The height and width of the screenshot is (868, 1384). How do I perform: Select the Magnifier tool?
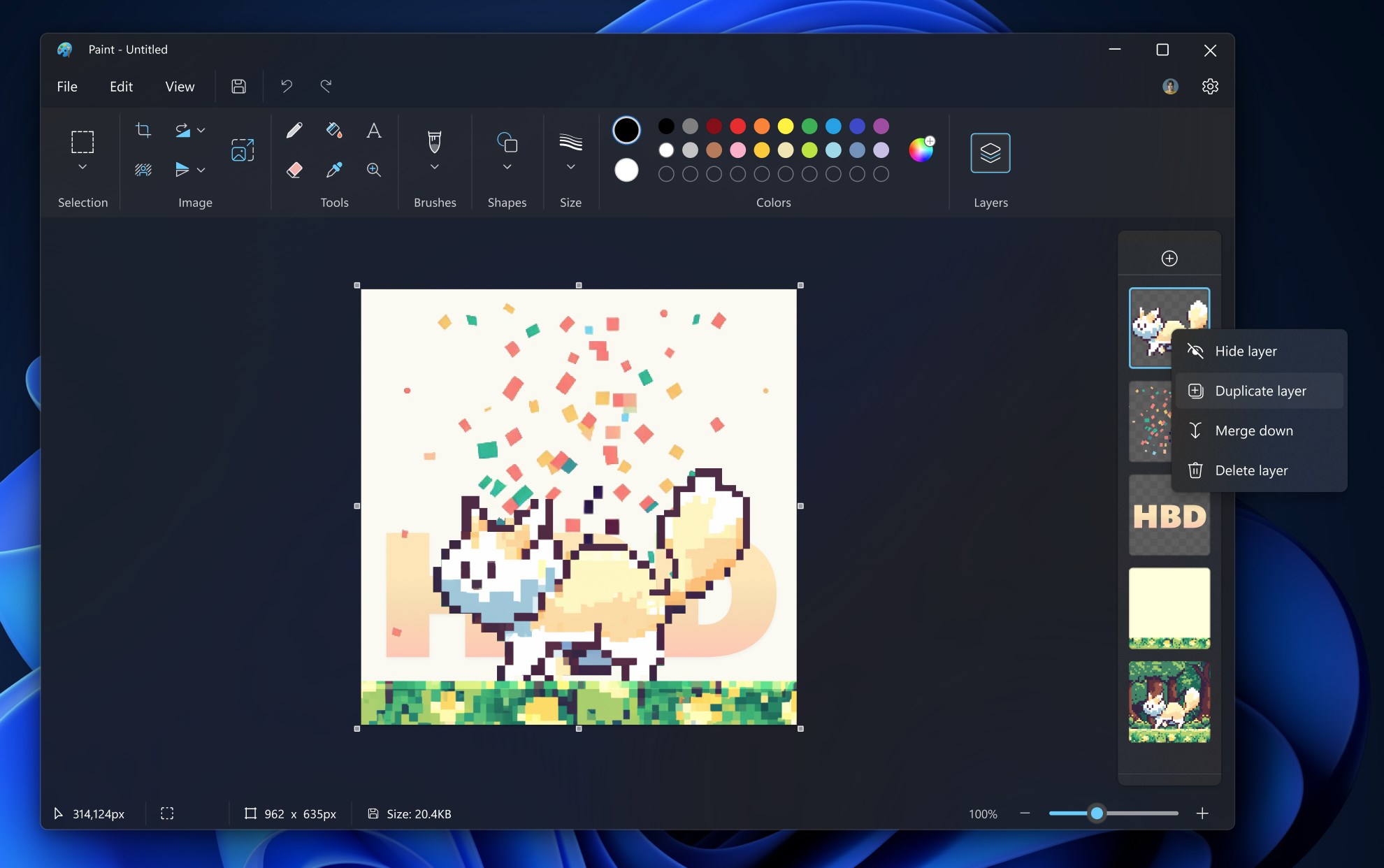[x=374, y=169]
